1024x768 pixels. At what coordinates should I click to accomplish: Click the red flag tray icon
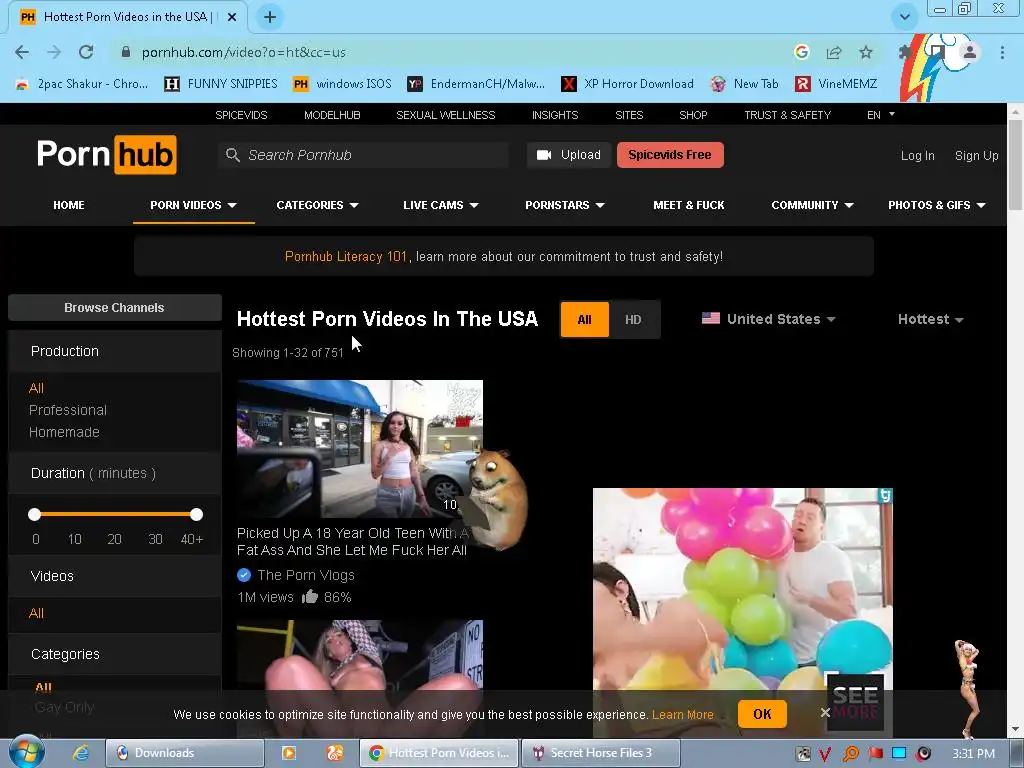click(x=876, y=754)
